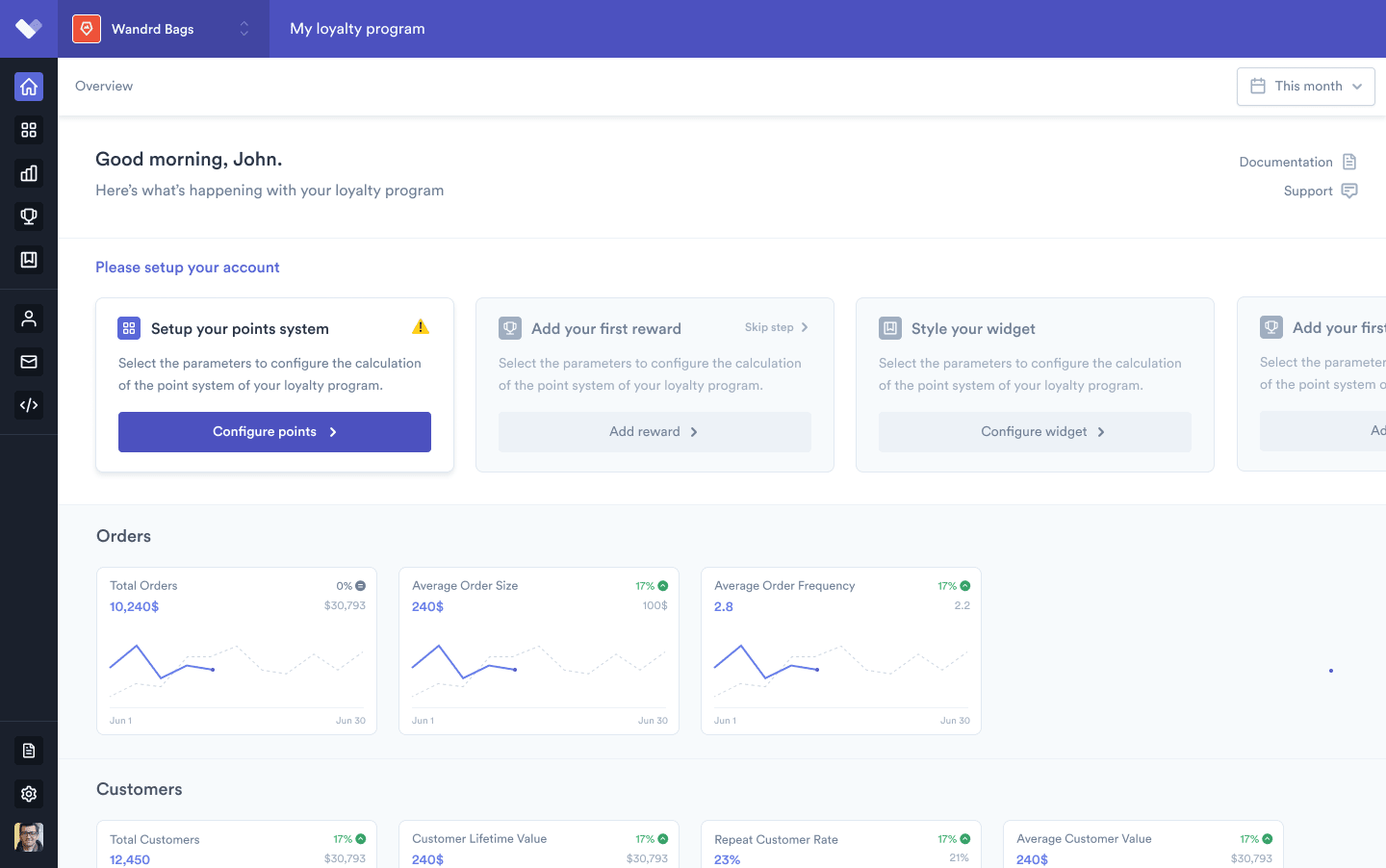Click Average Order Frequency 17% green arrow
Viewport: 1386px width, 868px height.
click(964, 586)
